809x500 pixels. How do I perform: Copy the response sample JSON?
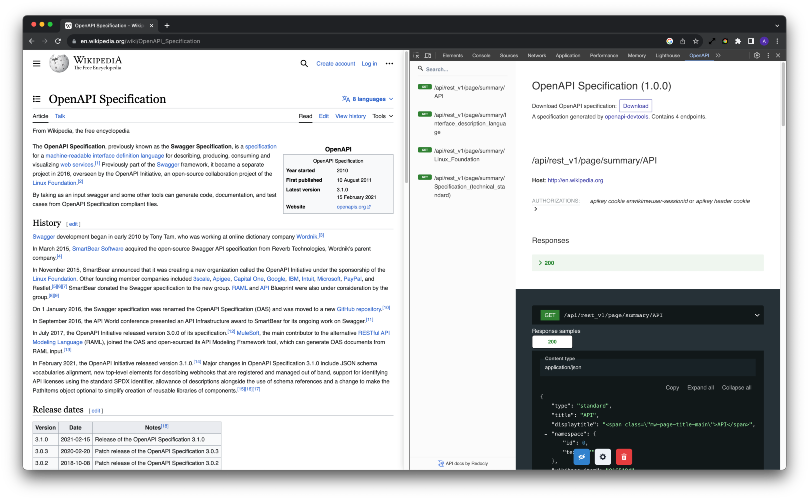click(x=672, y=388)
